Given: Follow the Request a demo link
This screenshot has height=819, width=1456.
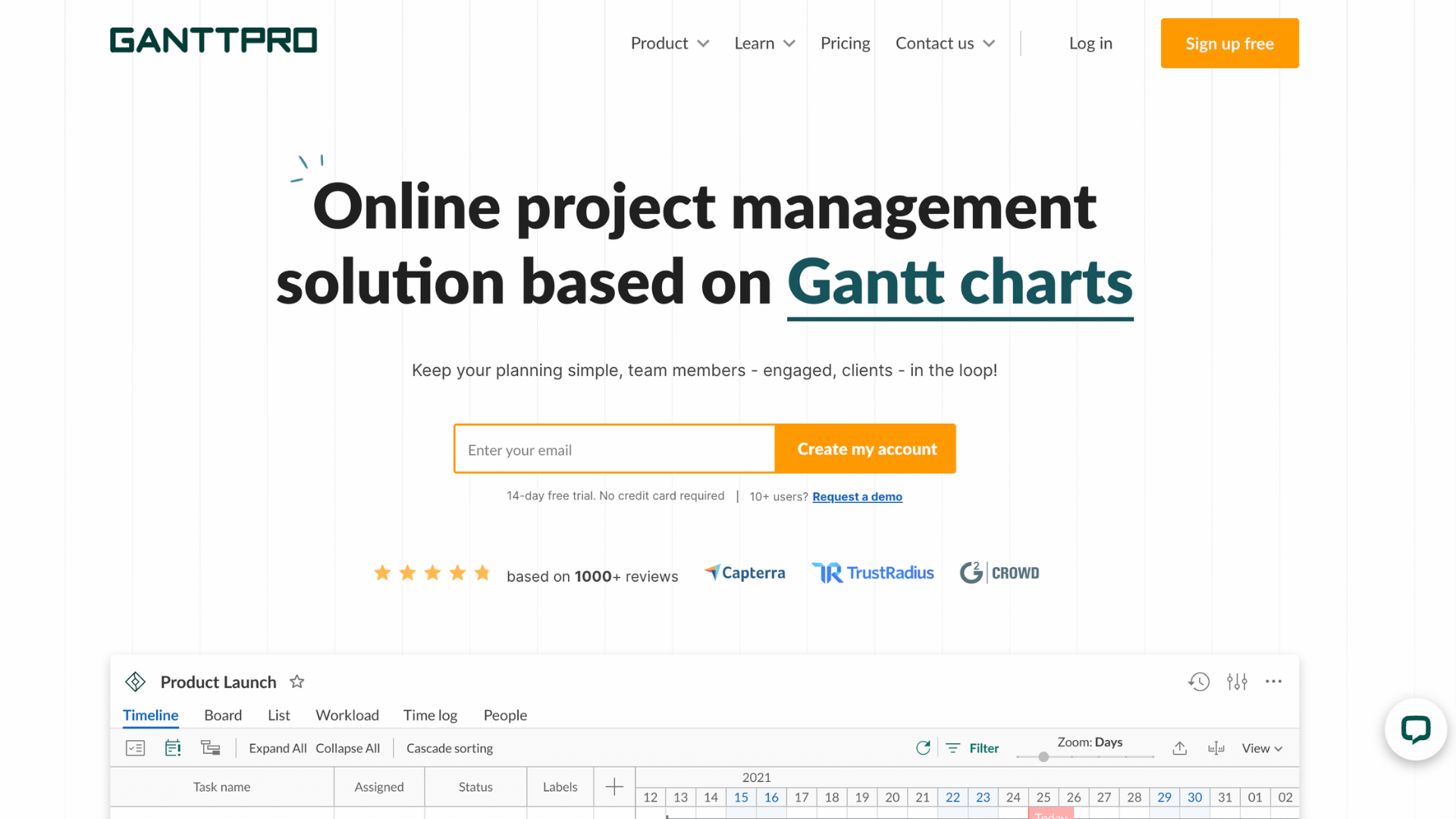Looking at the screenshot, I should (857, 497).
